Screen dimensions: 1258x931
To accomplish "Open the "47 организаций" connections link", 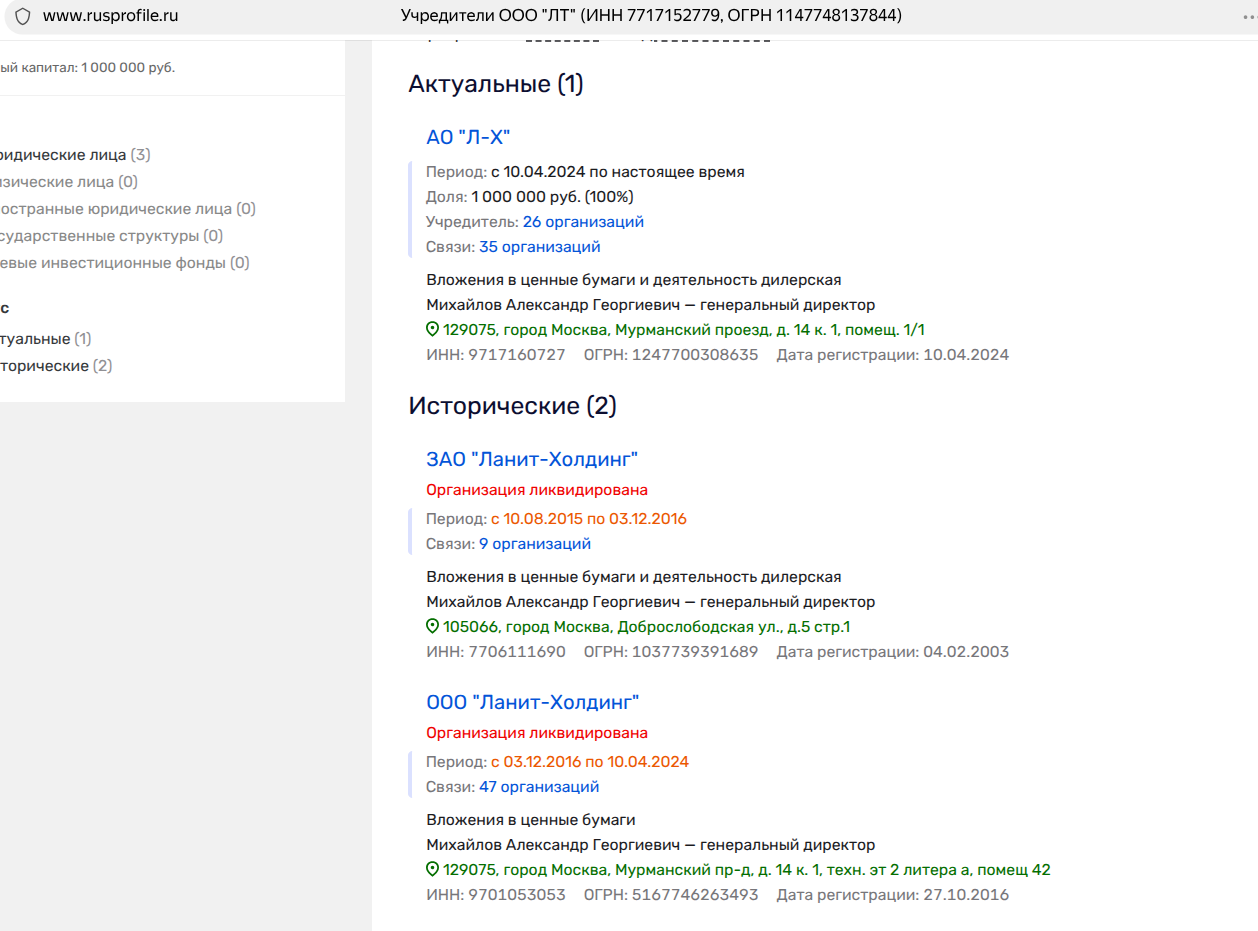I will coord(539,787).
